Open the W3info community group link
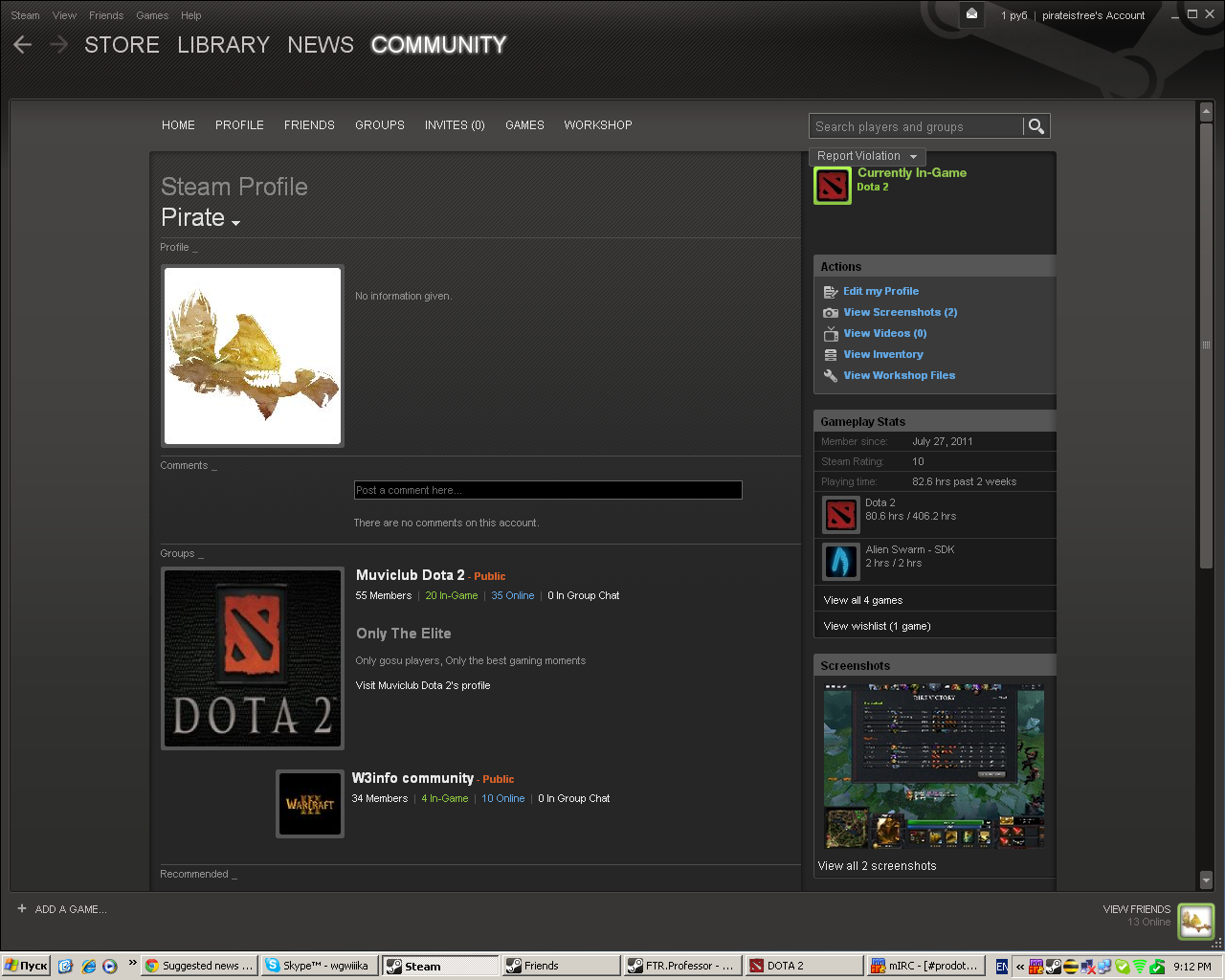This screenshot has width=1225, height=980. click(412, 778)
